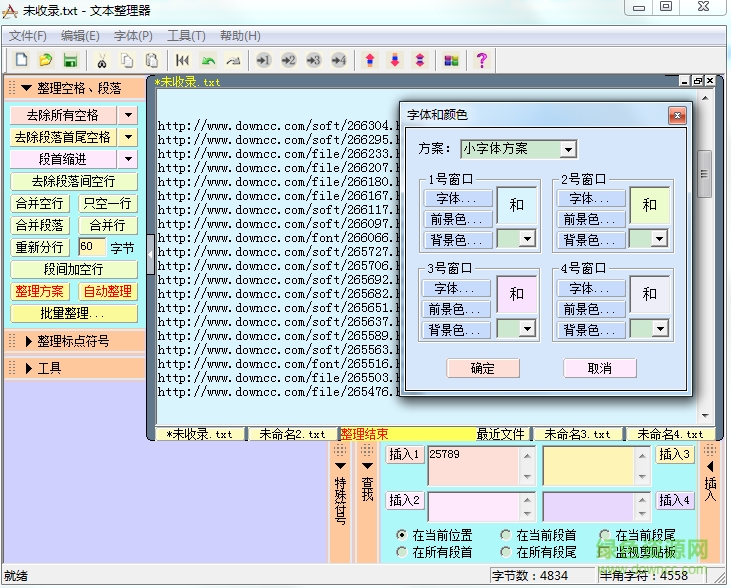Click the scissors cut icon
The image size is (731, 588).
(x=102, y=60)
